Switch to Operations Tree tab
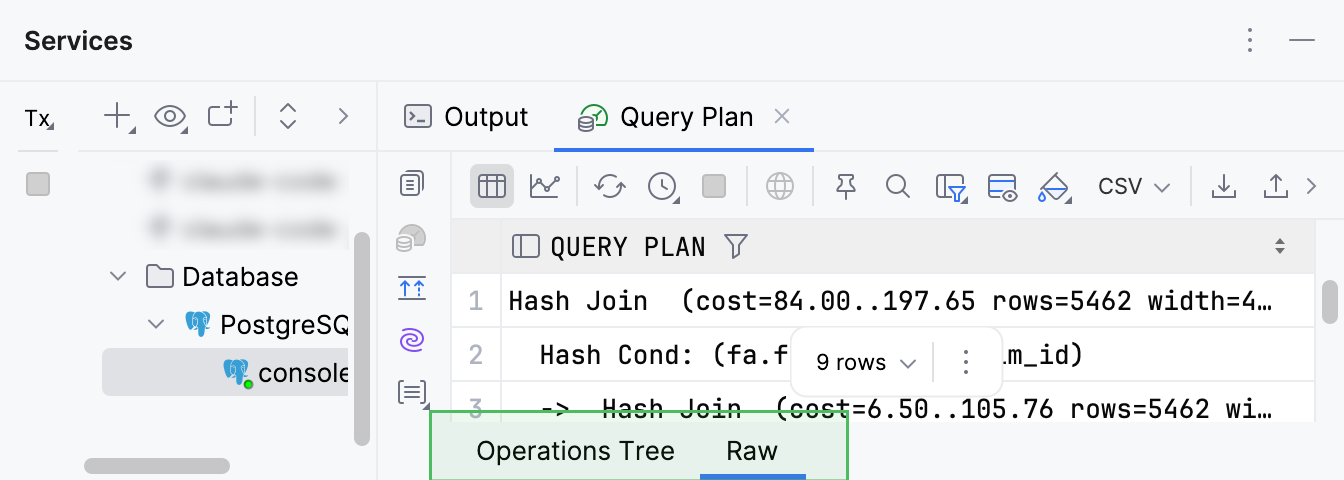Screen dimensions: 1344x480 pos(575,451)
